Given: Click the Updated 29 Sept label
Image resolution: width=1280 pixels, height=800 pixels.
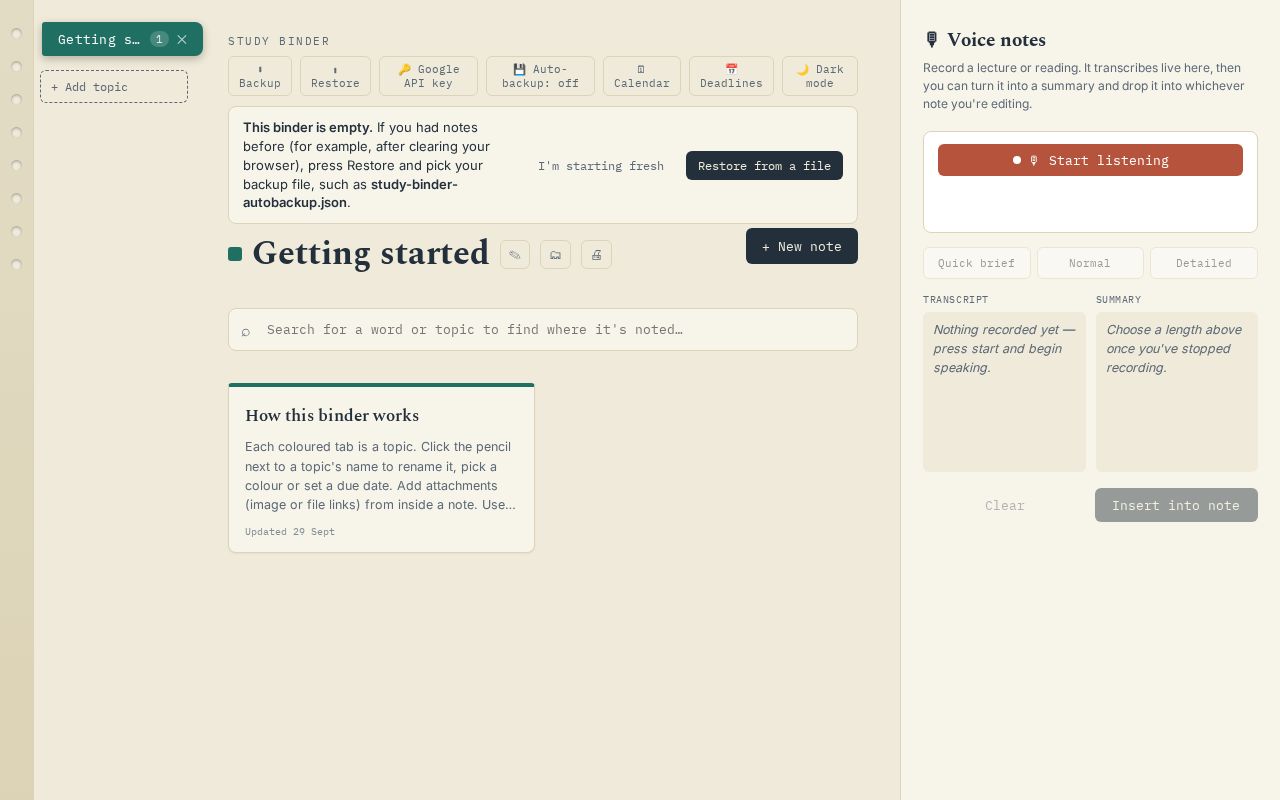Looking at the screenshot, I should pos(290,532).
